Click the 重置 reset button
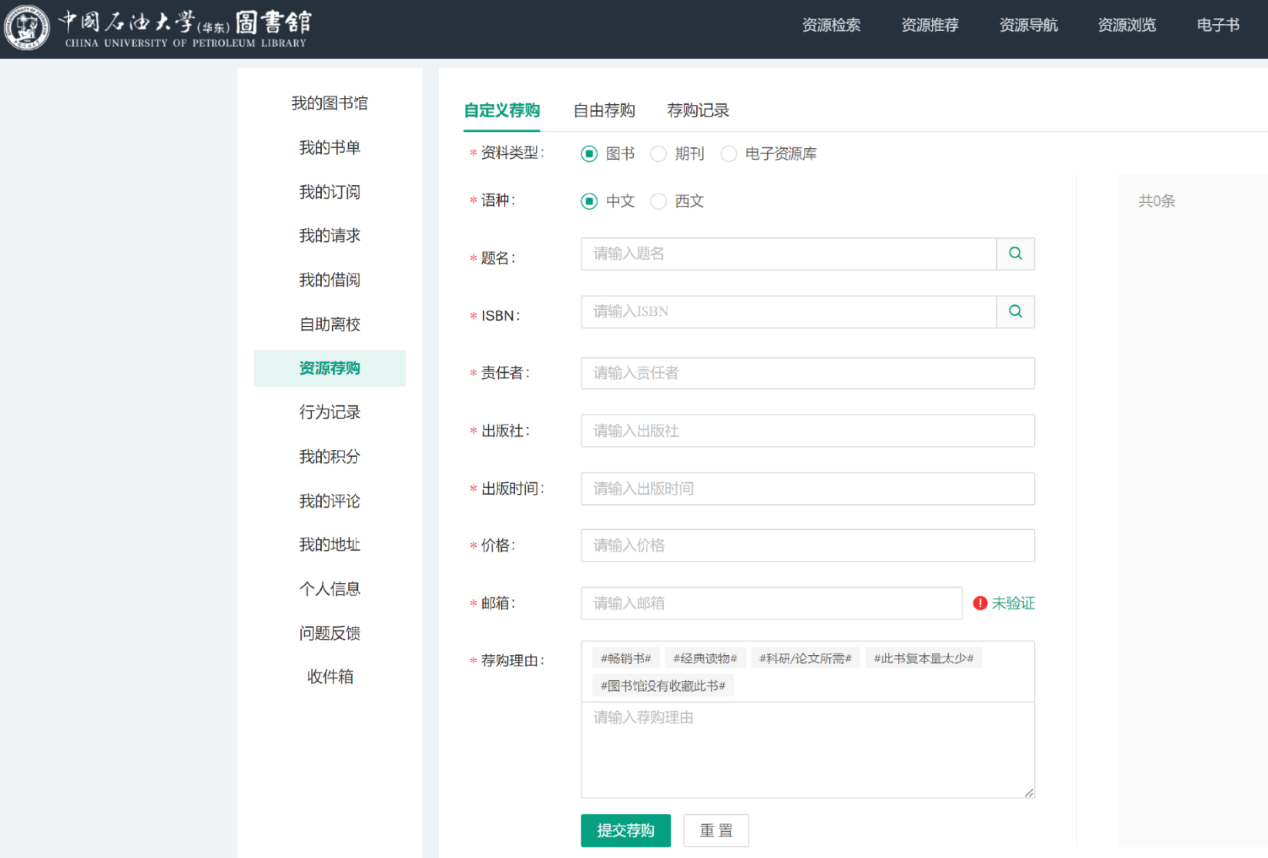Image resolution: width=1268 pixels, height=858 pixels. [x=715, y=830]
